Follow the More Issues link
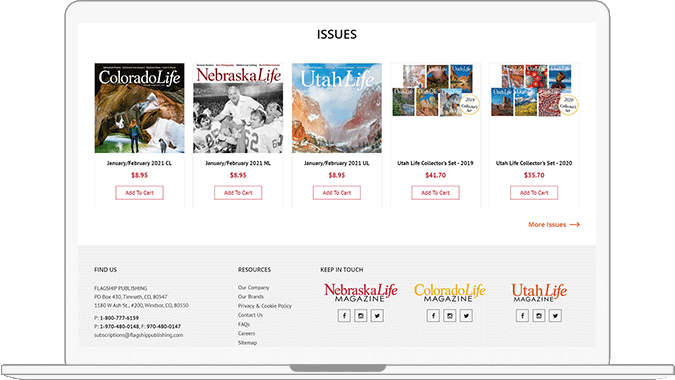The width and height of the screenshot is (675, 380). 554,225
